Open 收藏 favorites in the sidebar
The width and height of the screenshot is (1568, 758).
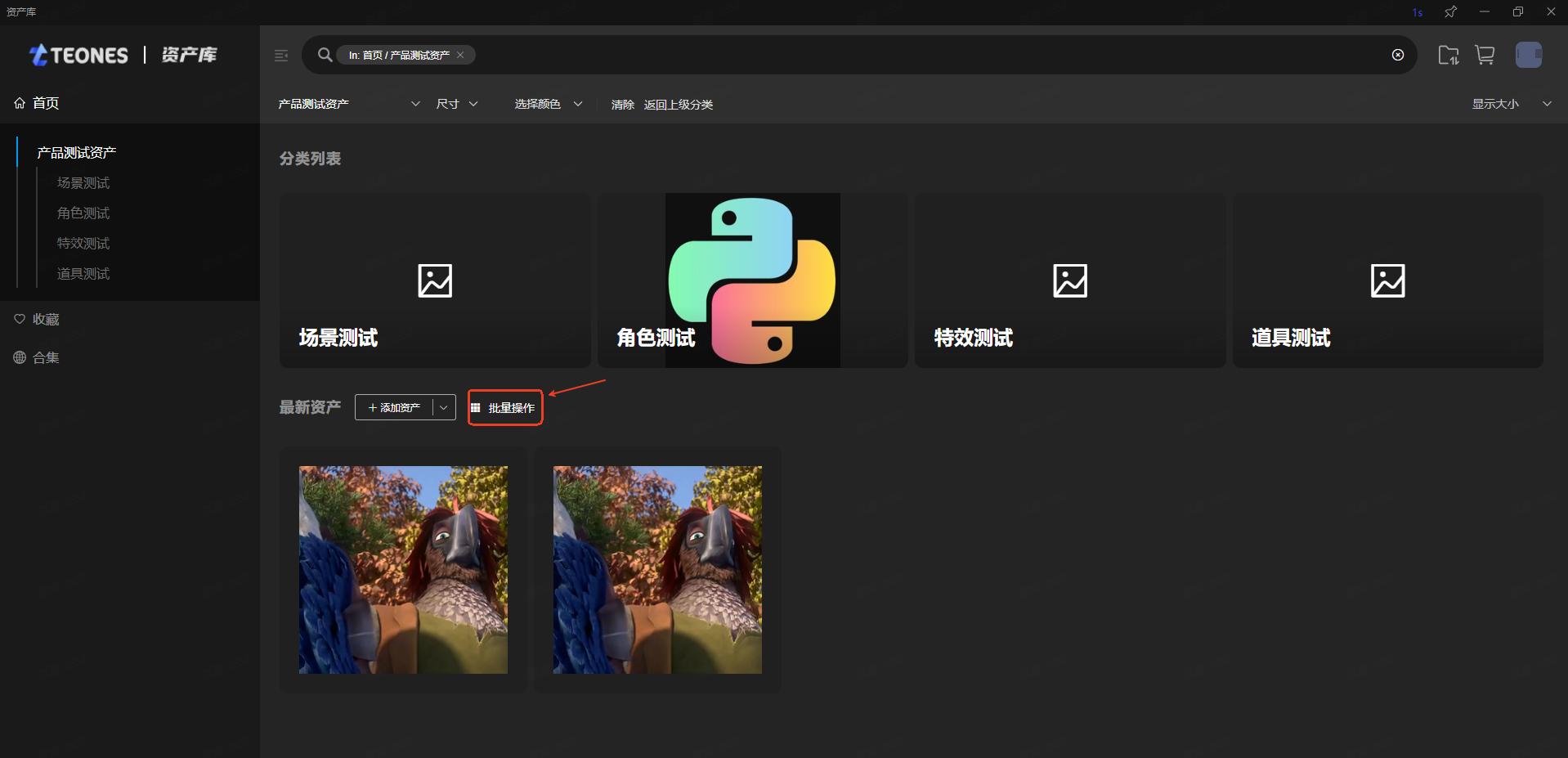point(45,319)
